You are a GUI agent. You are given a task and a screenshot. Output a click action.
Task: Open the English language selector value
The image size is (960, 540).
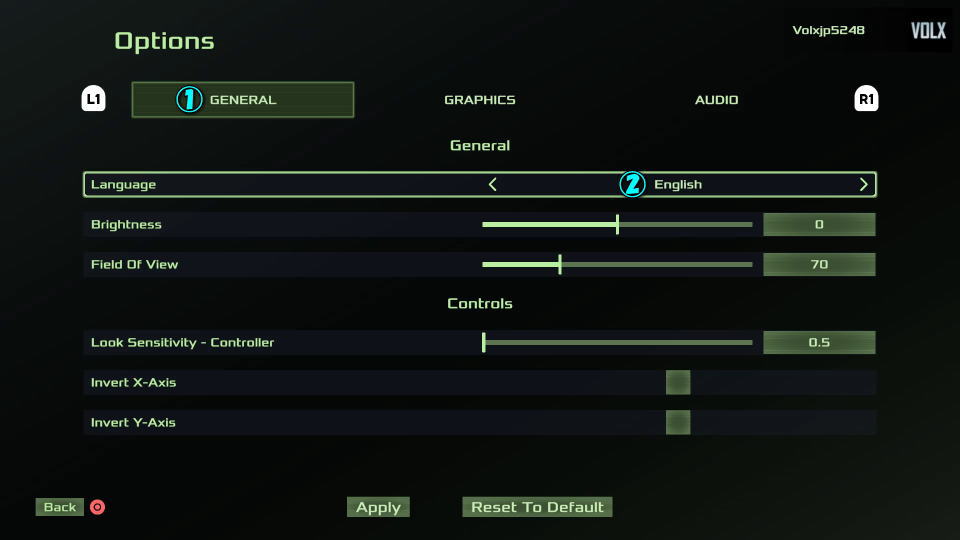pyautogui.click(x=678, y=184)
